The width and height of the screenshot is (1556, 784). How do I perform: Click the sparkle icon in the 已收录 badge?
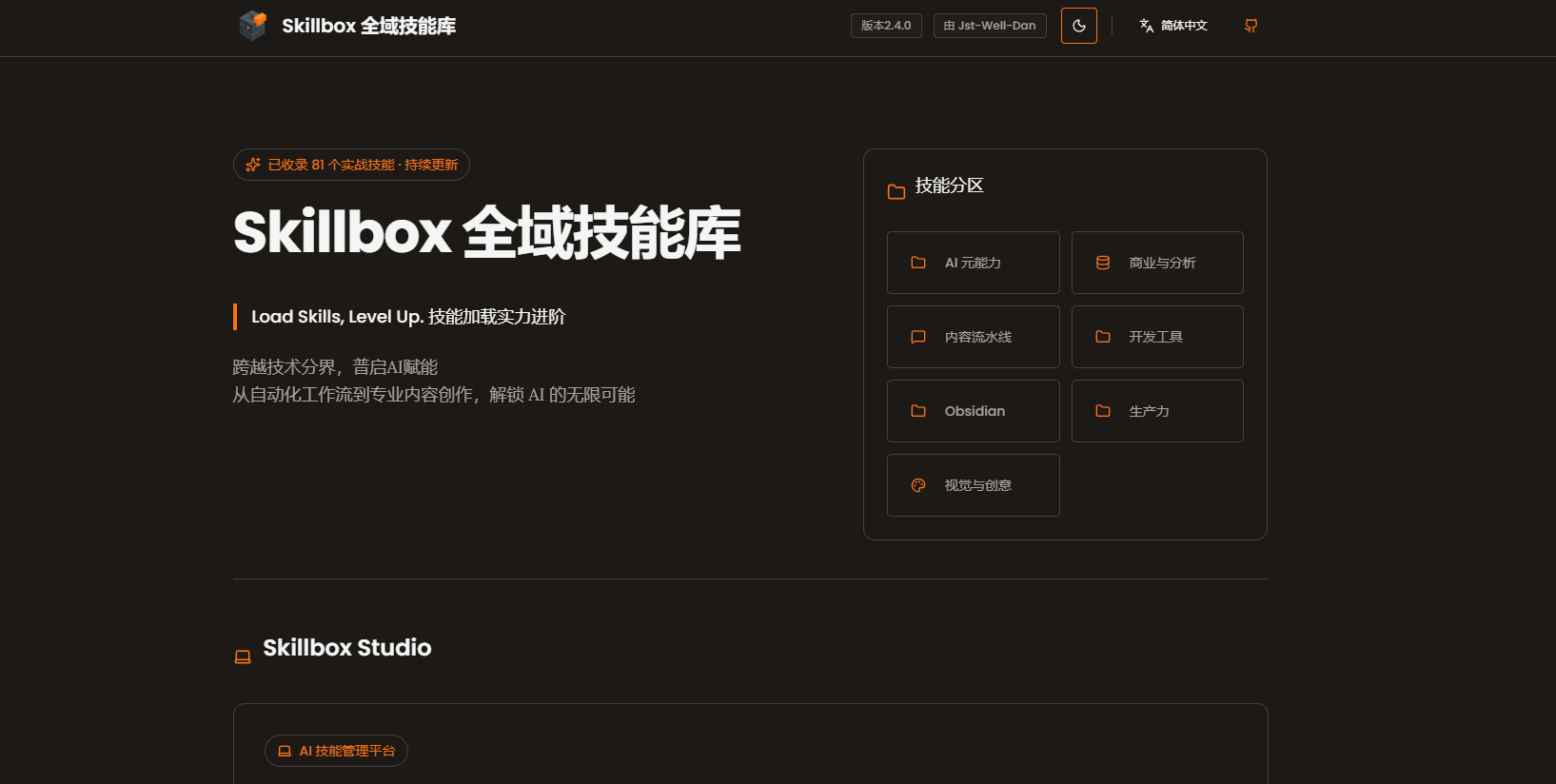[x=253, y=165]
